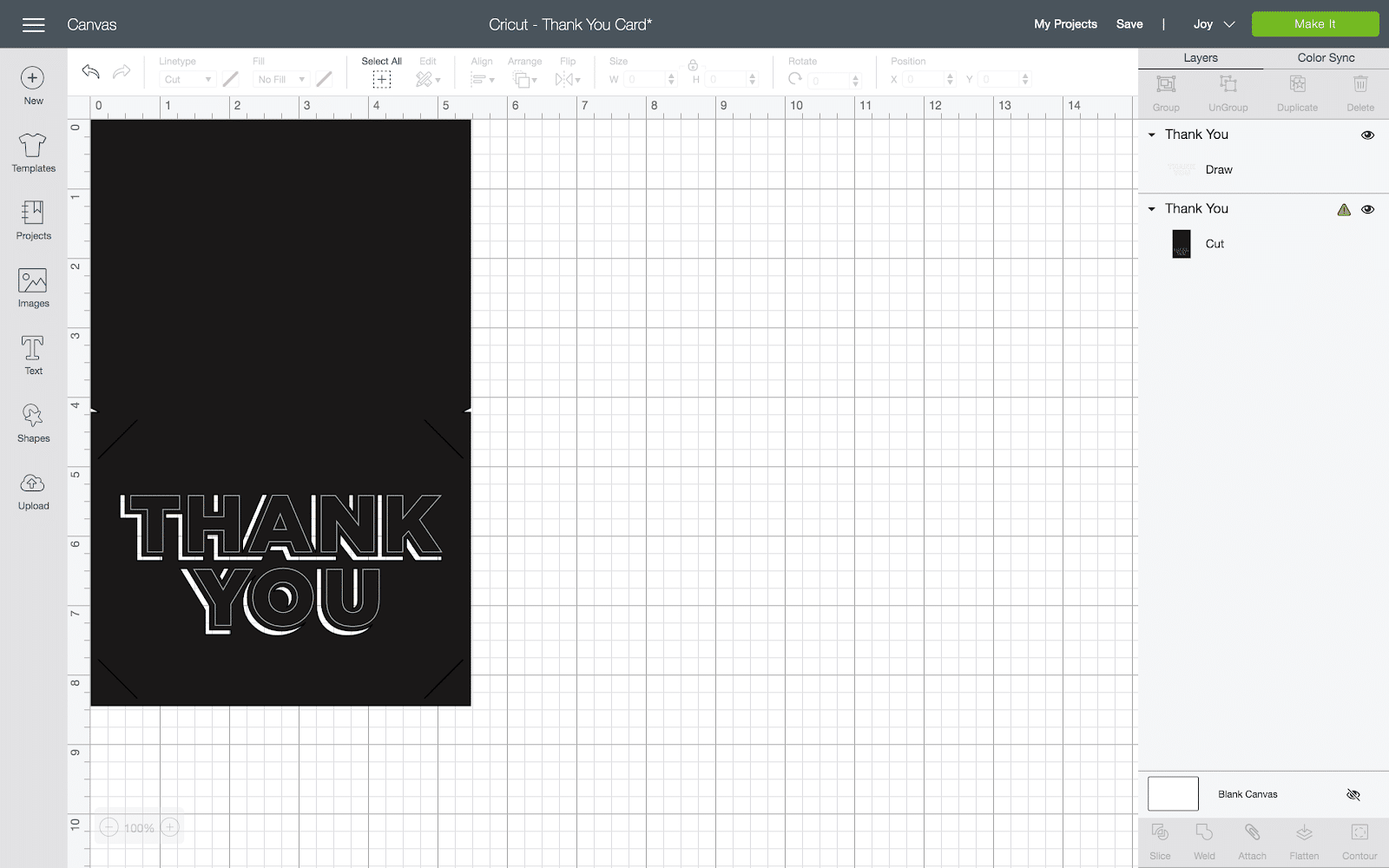The width and height of the screenshot is (1389, 868).
Task: Click the Upload icon
Action: [x=33, y=483]
